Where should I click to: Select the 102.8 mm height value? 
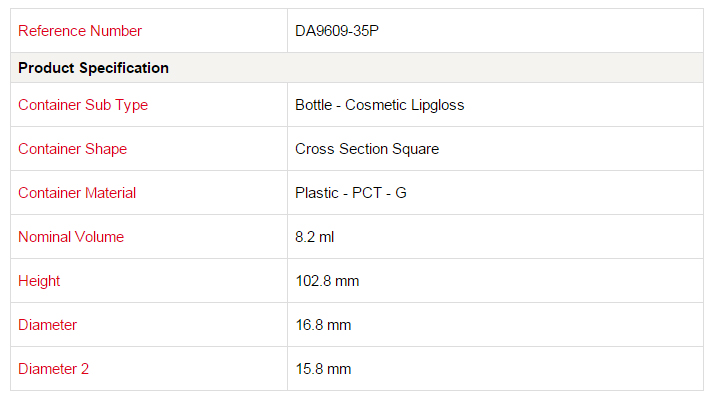pos(327,281)
